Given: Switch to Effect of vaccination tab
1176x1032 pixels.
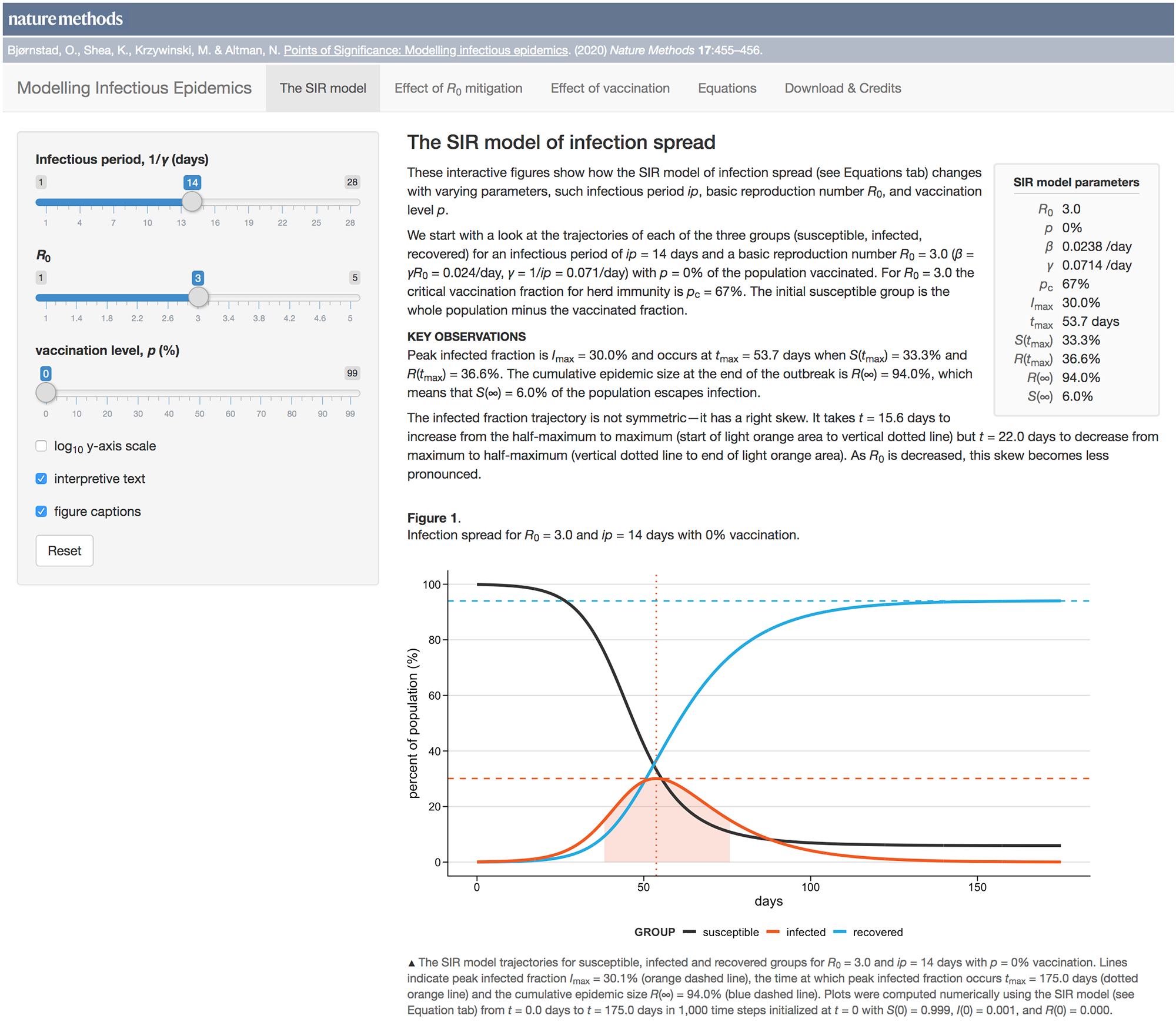Looking at the screenshot, I should [x=610, y=88].
